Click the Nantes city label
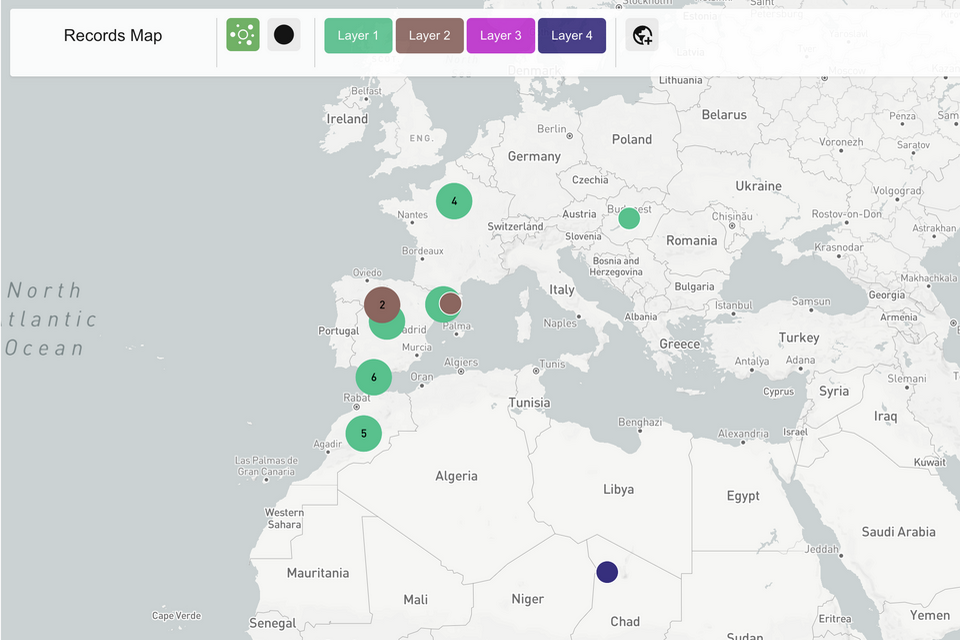Image resolution: width=960 pixels, height=640 pixels. [x=412, y=214]
